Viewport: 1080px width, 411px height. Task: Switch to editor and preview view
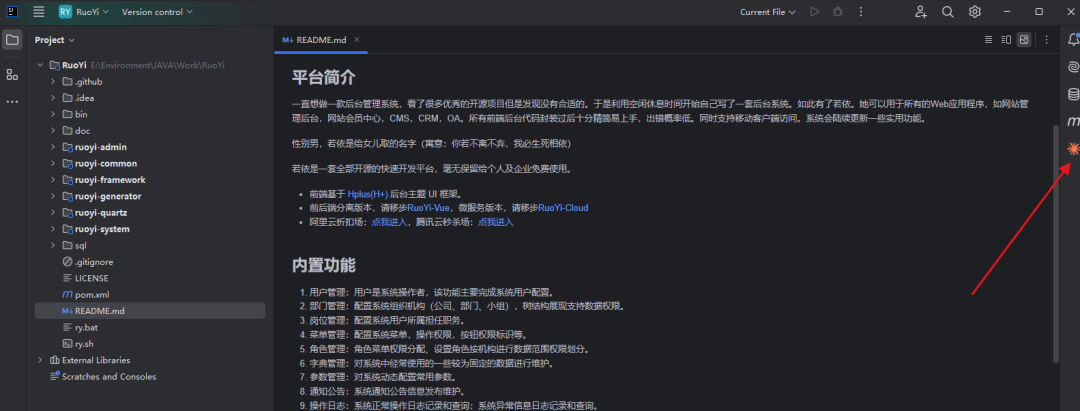(1006, 40)
